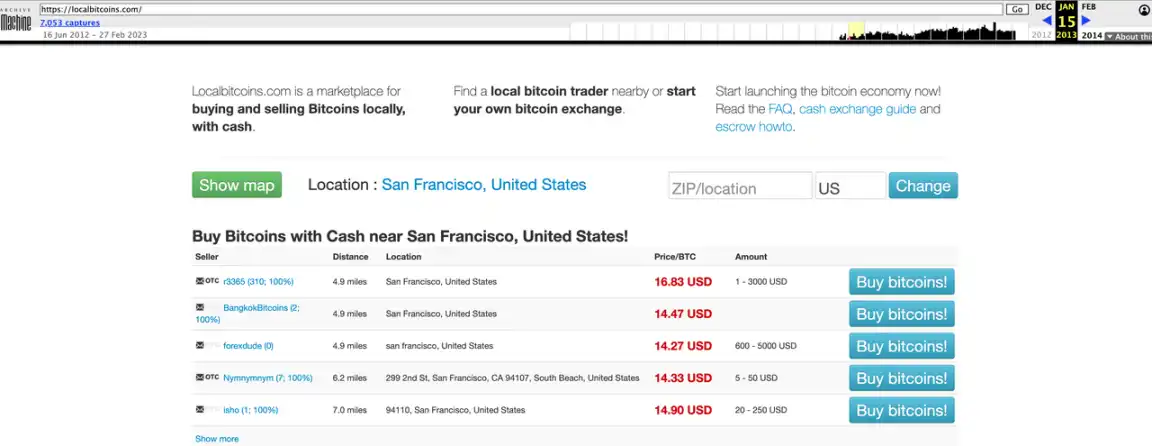
Task: Click amount 600 - 5000 USD
Action: click(x=766, y=346)
